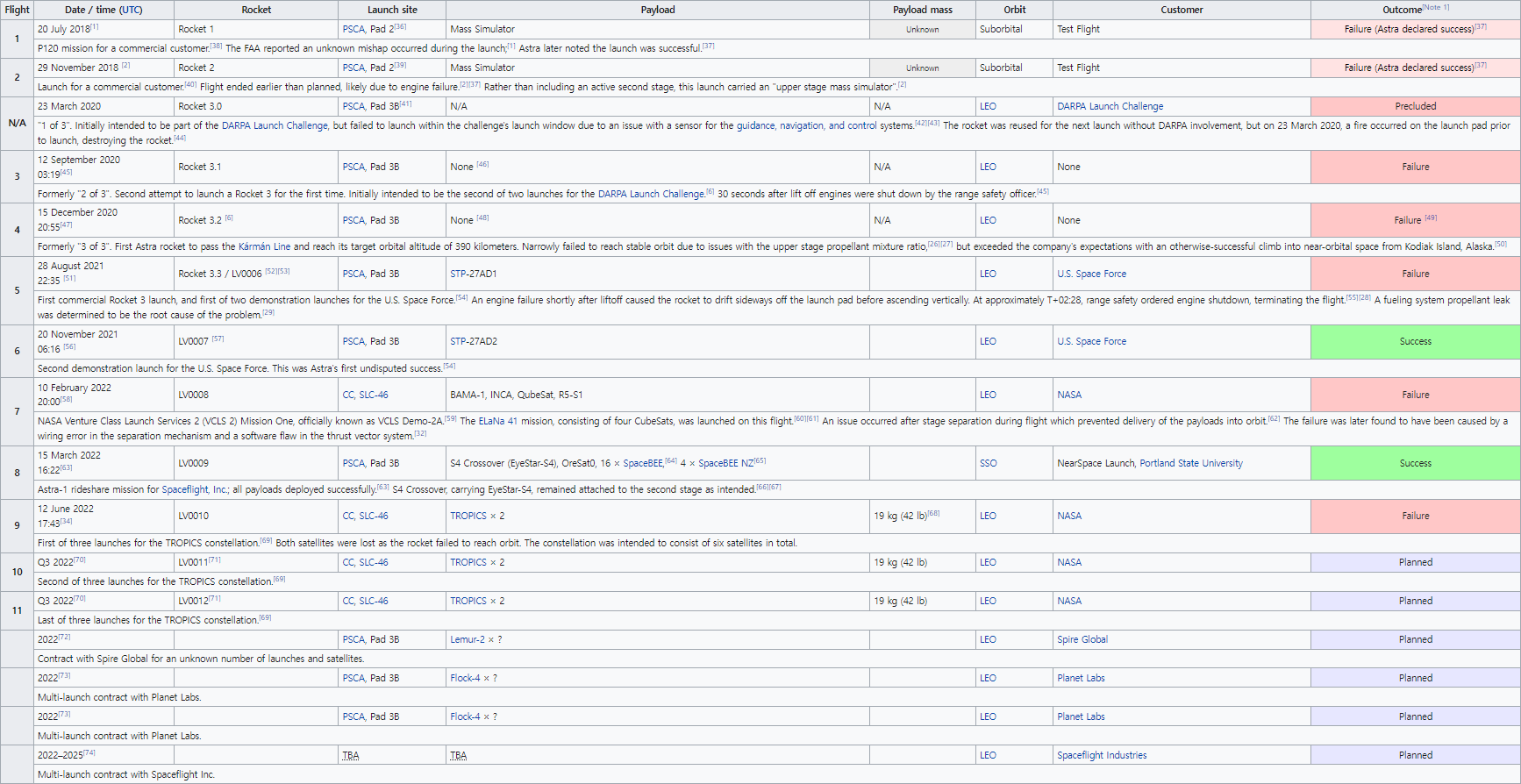Viewport: 1521px width, 784px height.
Task: Visit the Portland State University link
Action: coord(1191,463)
